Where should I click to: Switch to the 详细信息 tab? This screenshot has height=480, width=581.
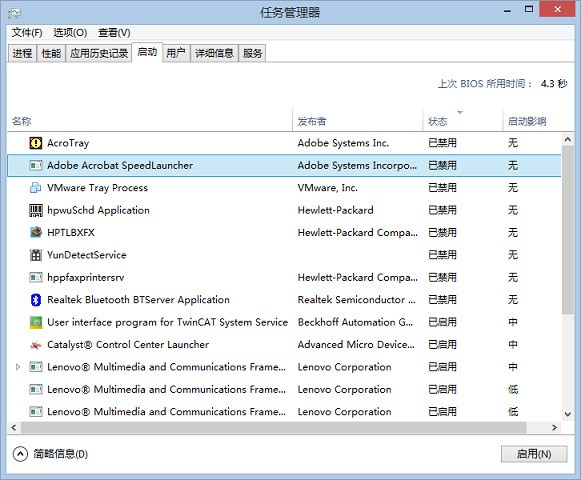point(214,53)
